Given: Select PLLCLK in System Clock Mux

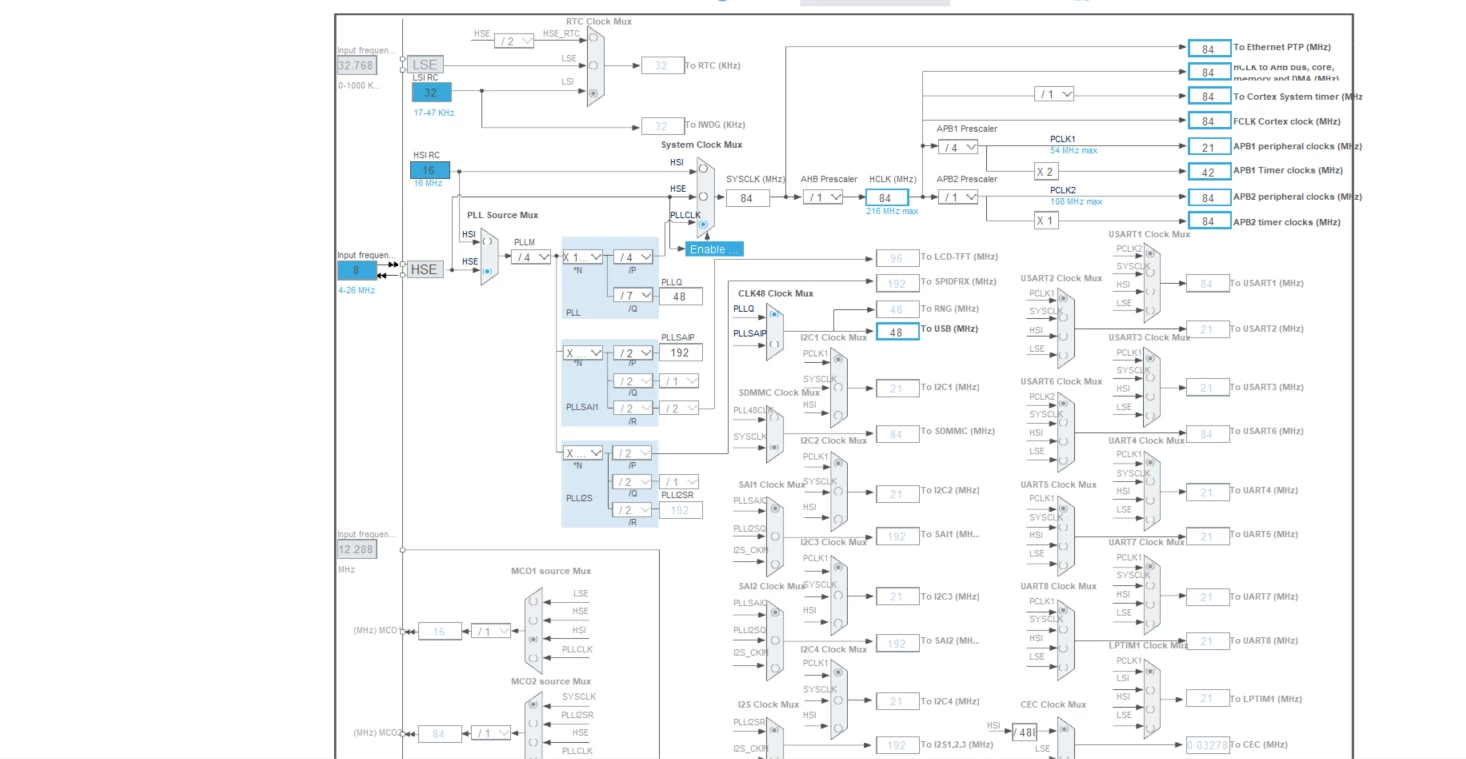Looking at the screenshot, I should (x=703, y=224).
